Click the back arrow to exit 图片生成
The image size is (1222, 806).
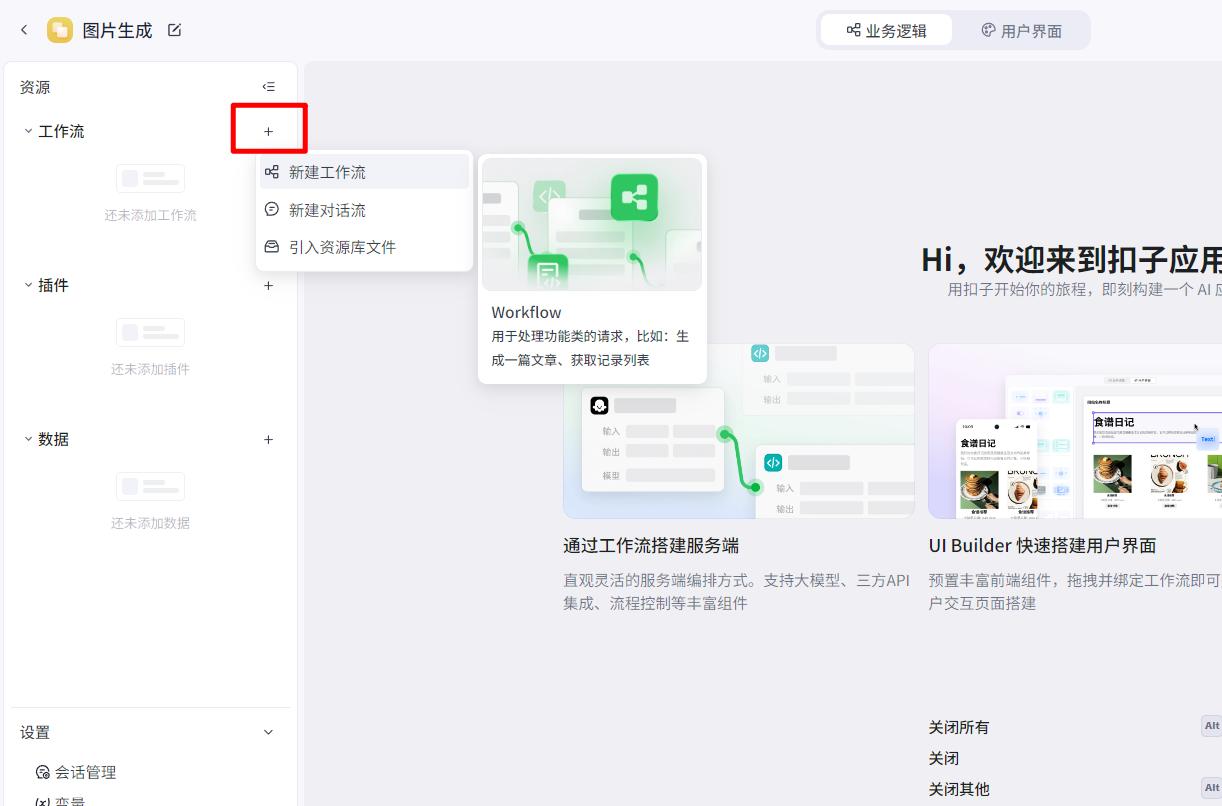click(23, 30)
